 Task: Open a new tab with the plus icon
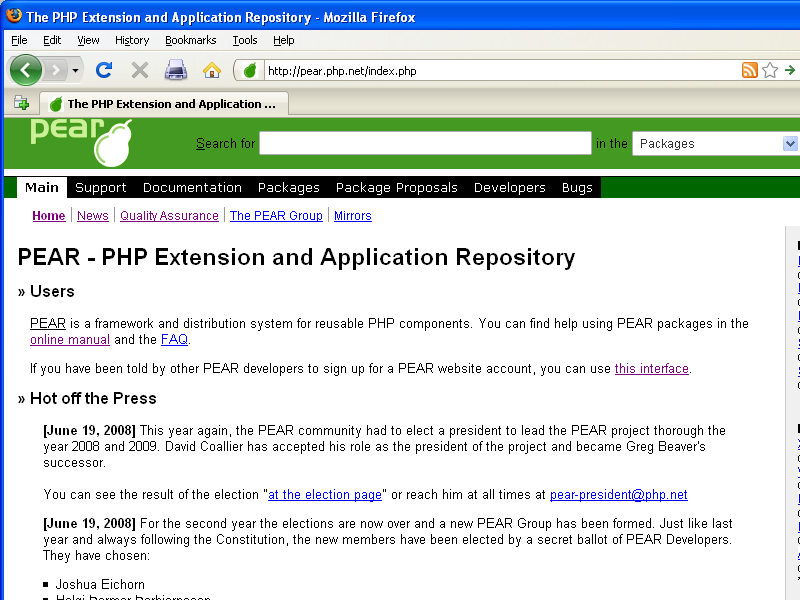coord(21,103)
